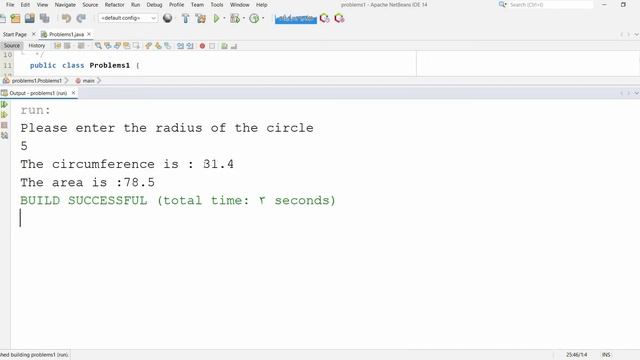The height and width of the screenshot is (360, 640).
Task: Open the Run menu
Action: [136, 5]
